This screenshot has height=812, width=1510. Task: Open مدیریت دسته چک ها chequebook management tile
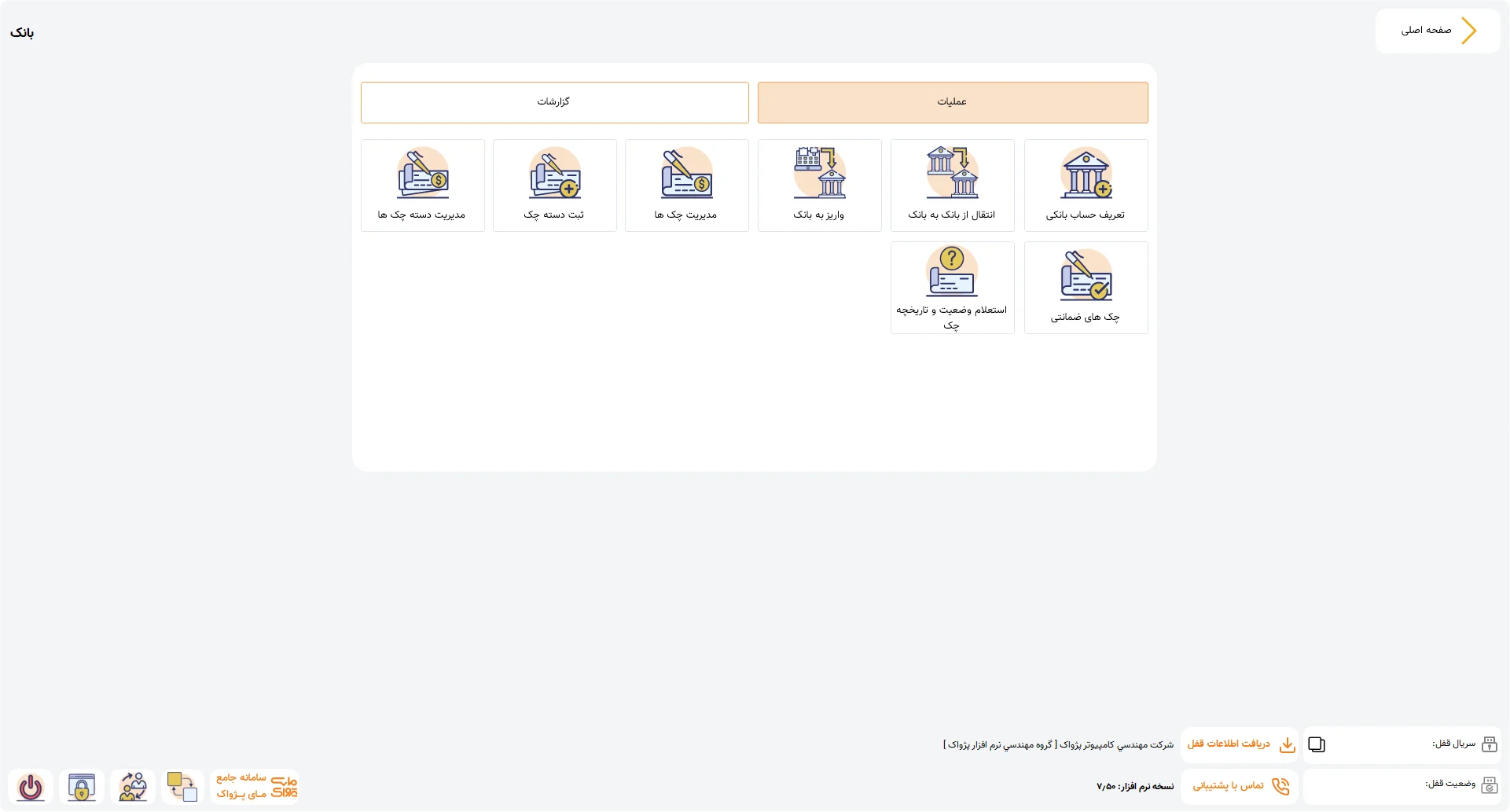point(423,186)
